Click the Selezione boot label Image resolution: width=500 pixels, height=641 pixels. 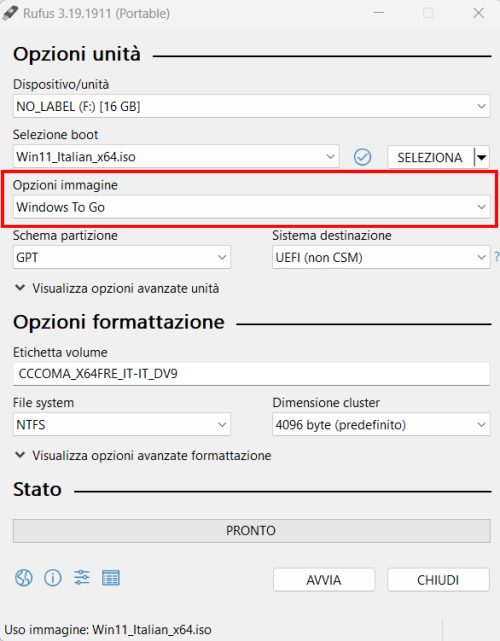point(55,134)
